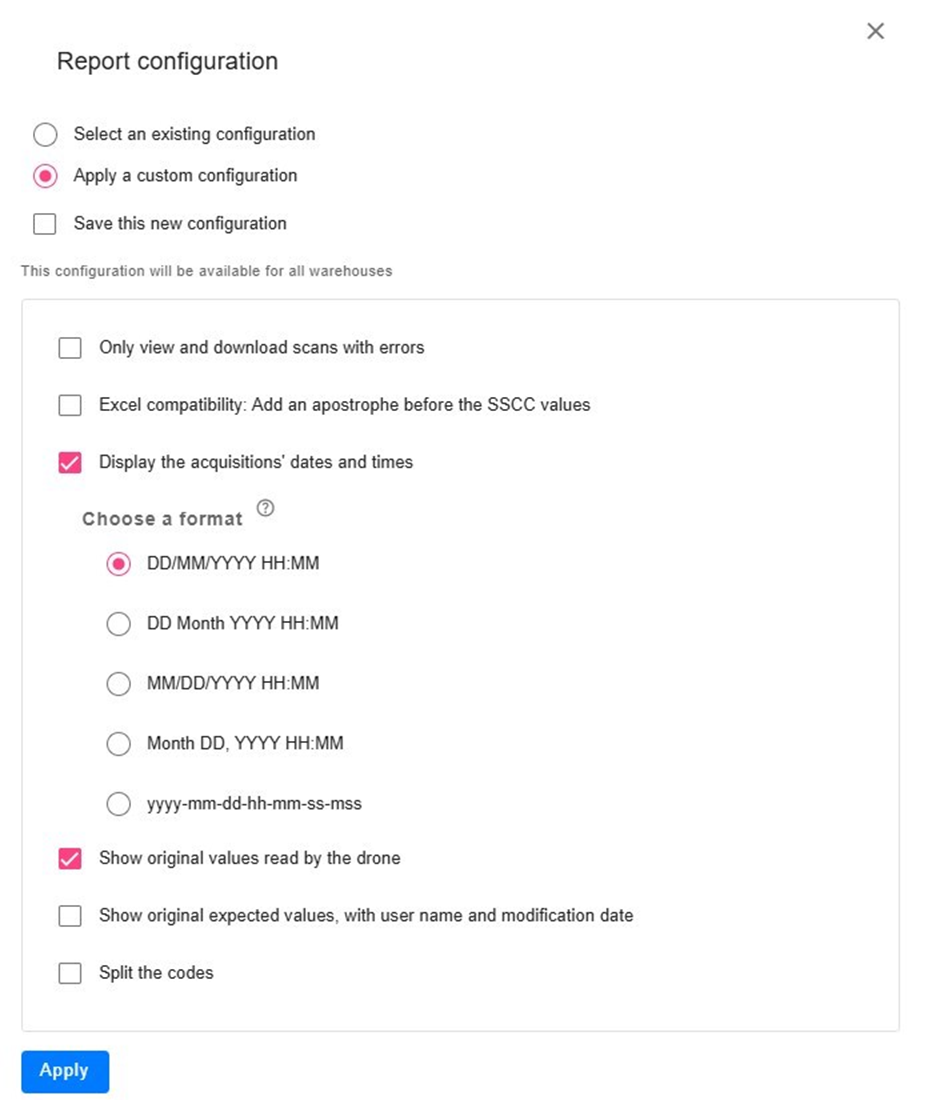Close the Report configuration dialog
The width and height of the screenshot is (928, 1100).
tap(875, 31)
